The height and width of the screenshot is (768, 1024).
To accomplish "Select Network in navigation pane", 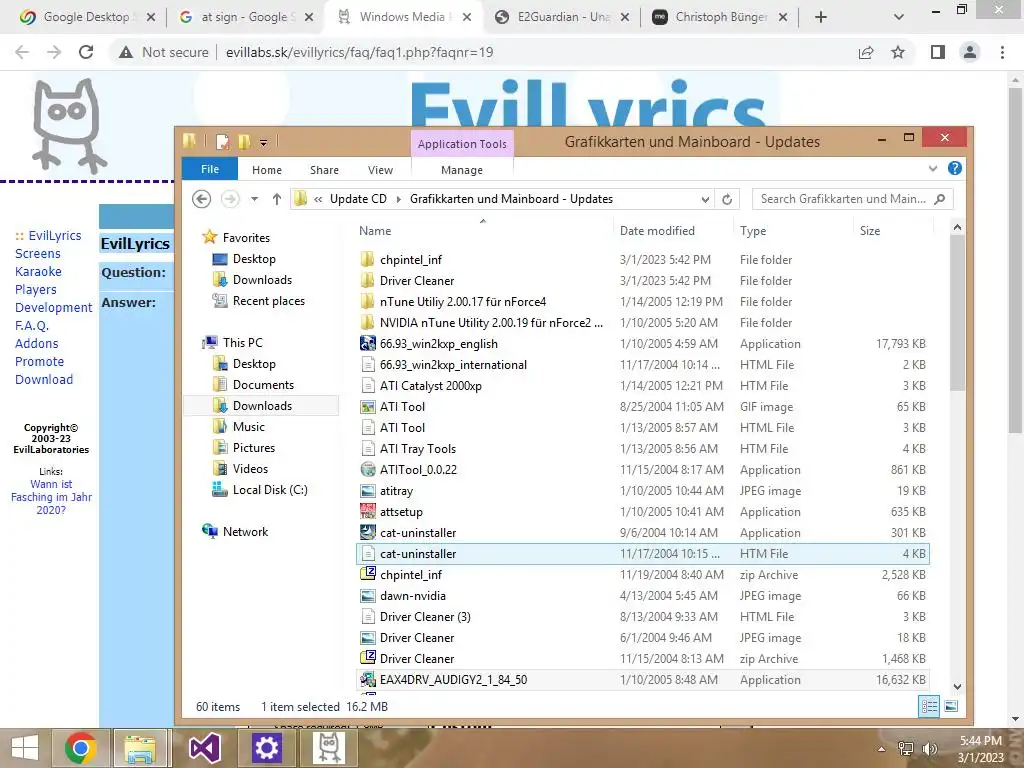I will 235,532.
